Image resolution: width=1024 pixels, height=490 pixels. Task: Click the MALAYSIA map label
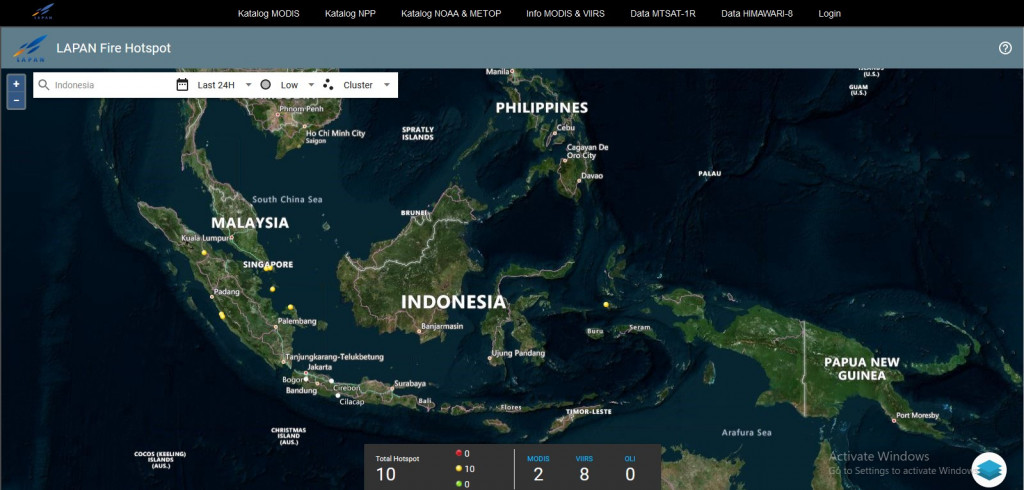point(249,223)
